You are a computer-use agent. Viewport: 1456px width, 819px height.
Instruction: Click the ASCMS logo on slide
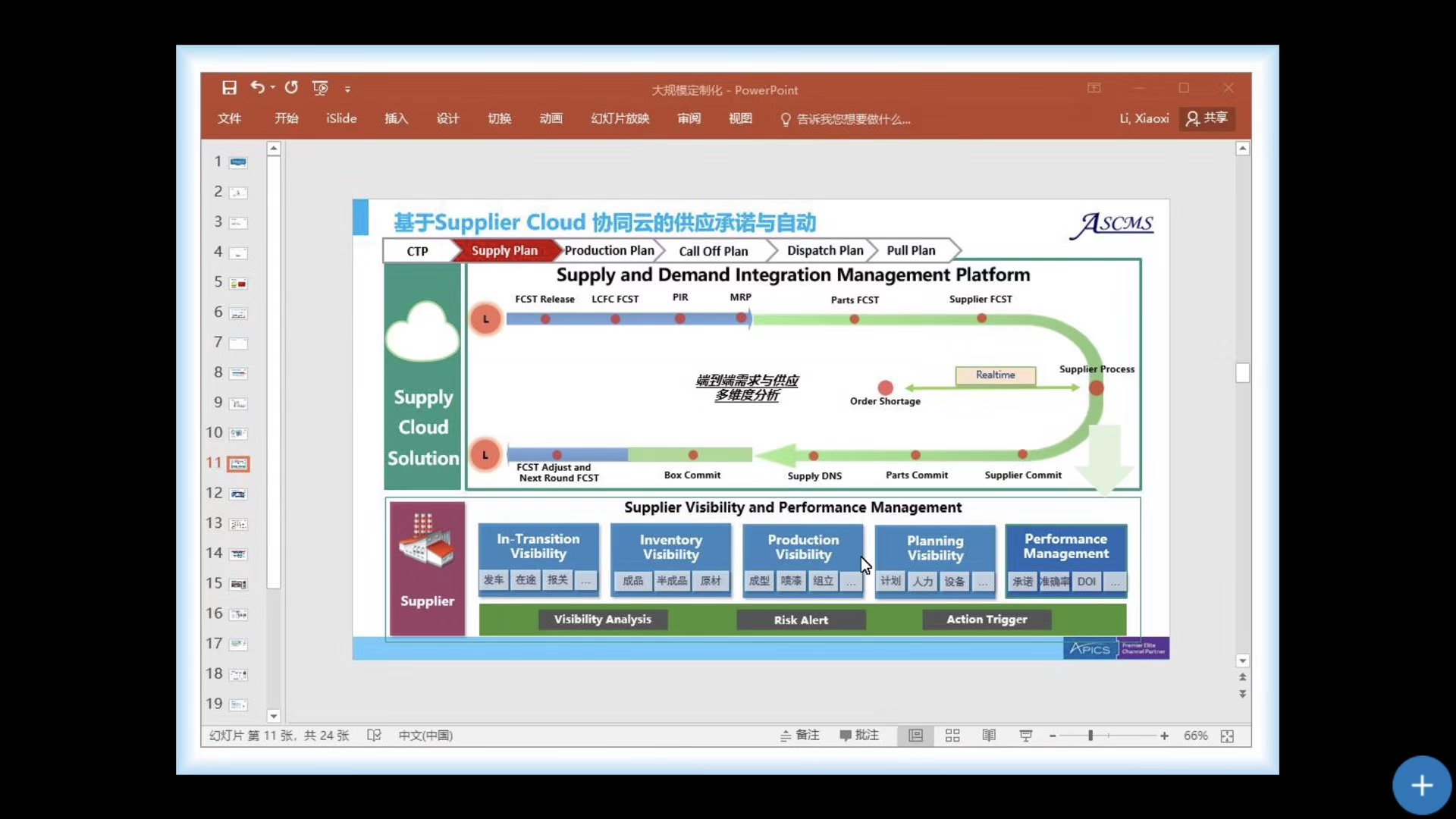pos(1112,224)
